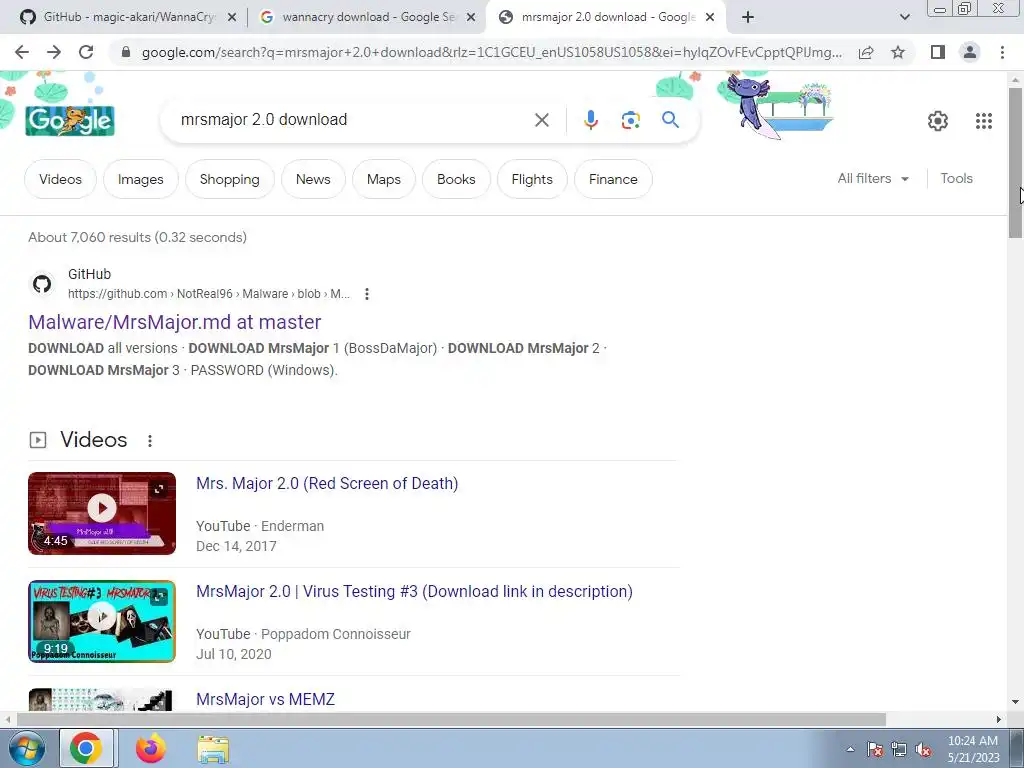Open Mrs. Major 2.0 (Red Screen of Death) link
The width and height of the screenshot is (1024, 768).
point(327,483)
